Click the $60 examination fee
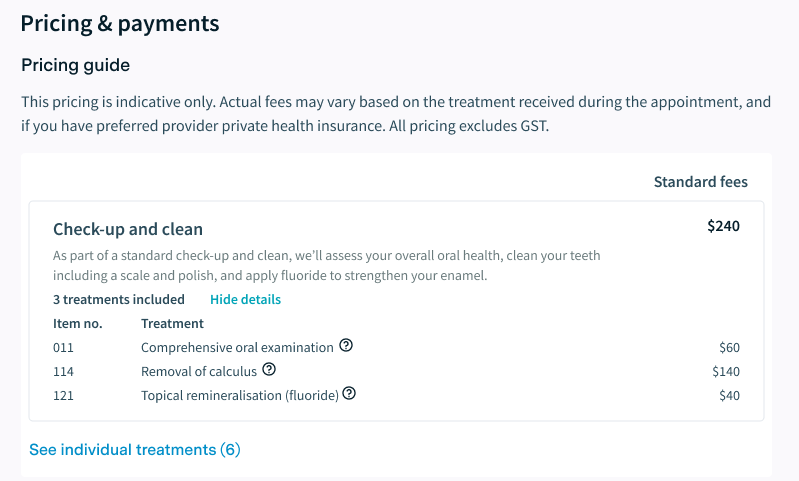Image resolution: width=799 pixels, height=481 pixels. click(729, 347)
